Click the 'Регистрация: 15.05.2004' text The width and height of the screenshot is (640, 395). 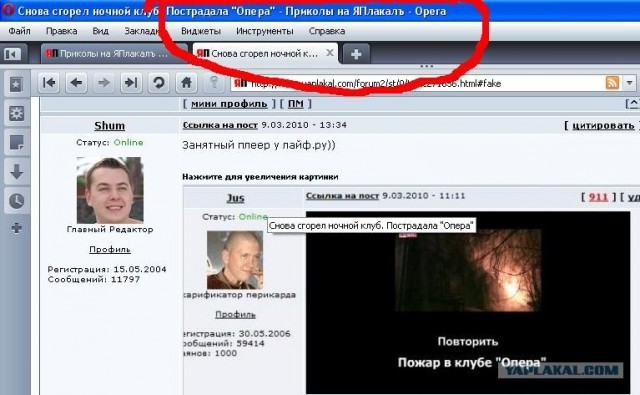107,269
